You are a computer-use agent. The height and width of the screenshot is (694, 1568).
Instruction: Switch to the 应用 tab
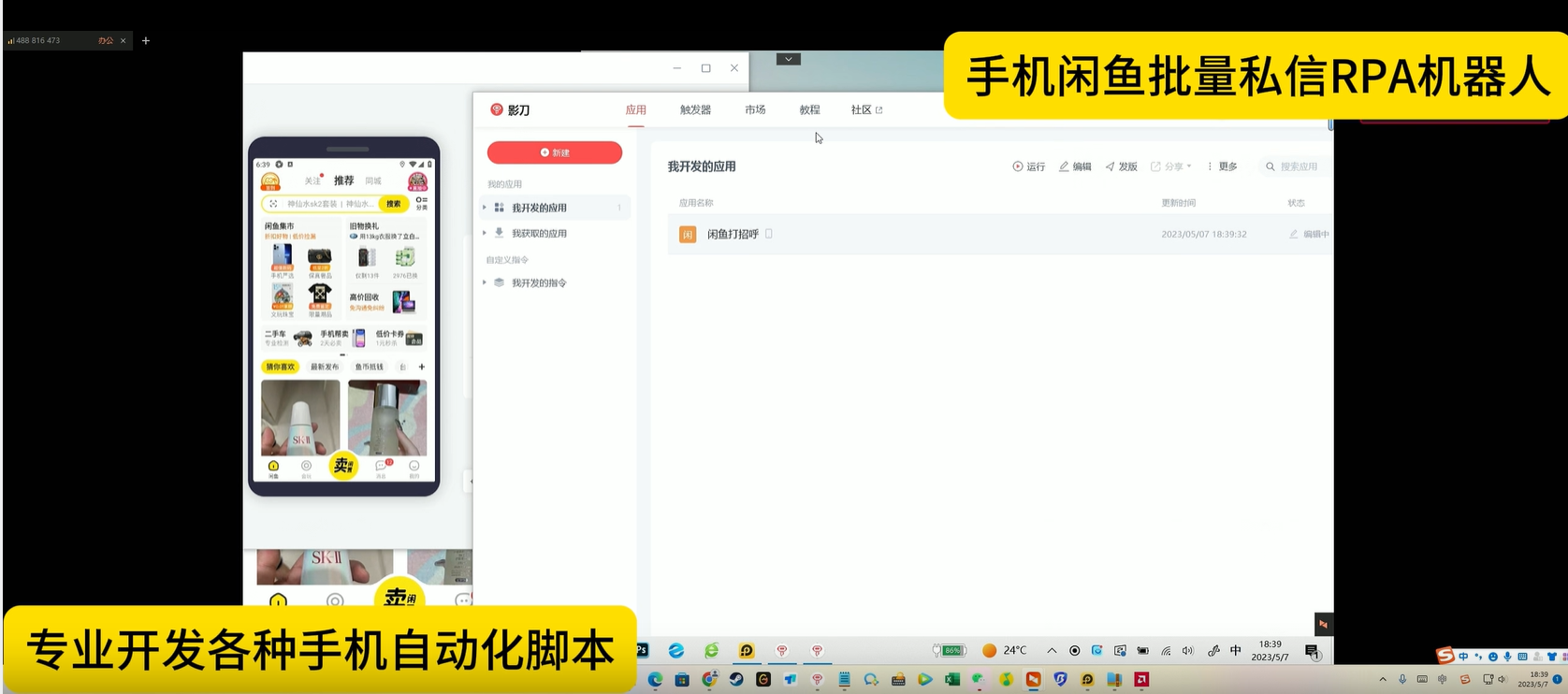coord(635,109)
